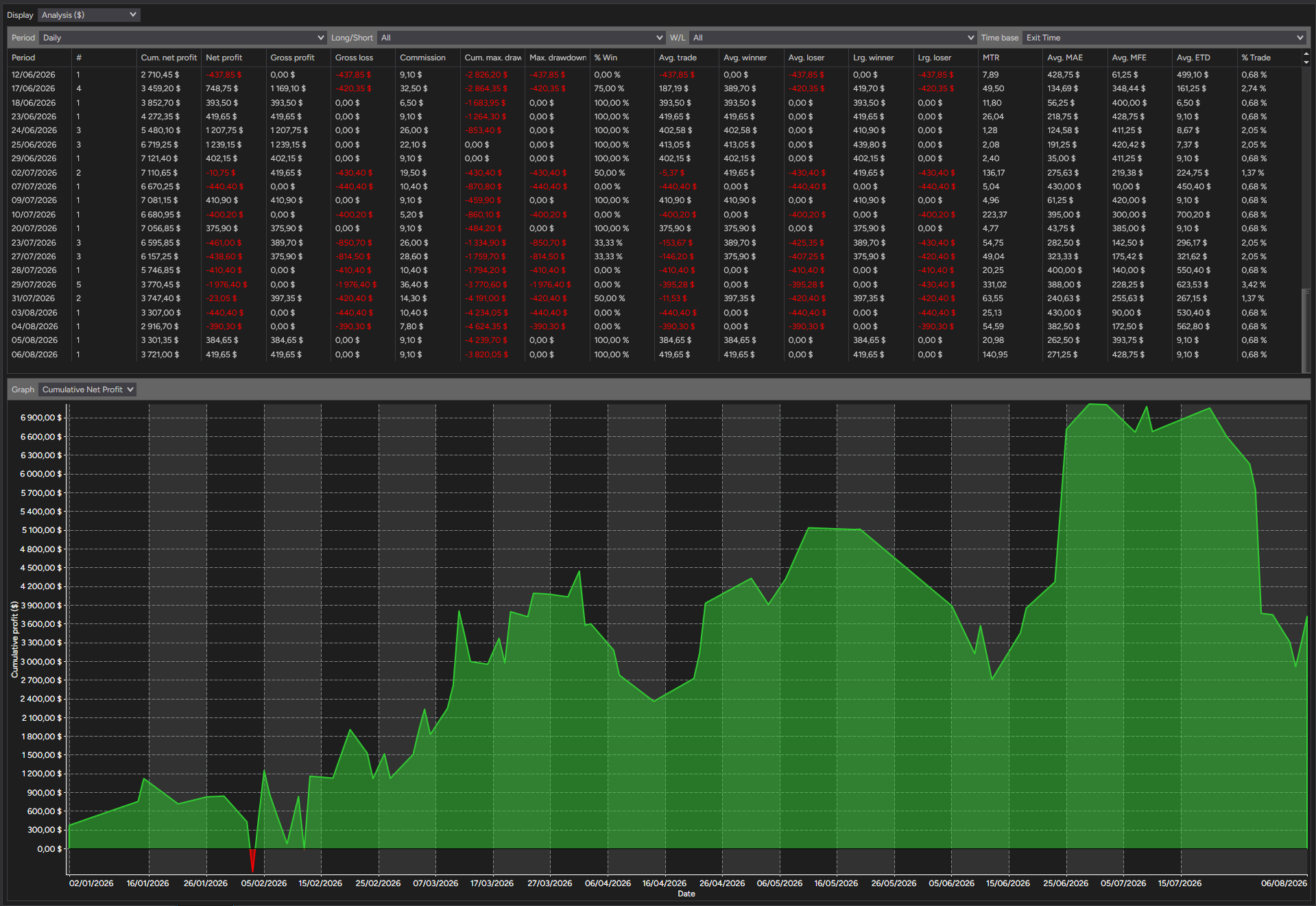The image size is (1316, 906).
Task: Click % Trade value 2,74 %
Action: (x=1254, y=88)
